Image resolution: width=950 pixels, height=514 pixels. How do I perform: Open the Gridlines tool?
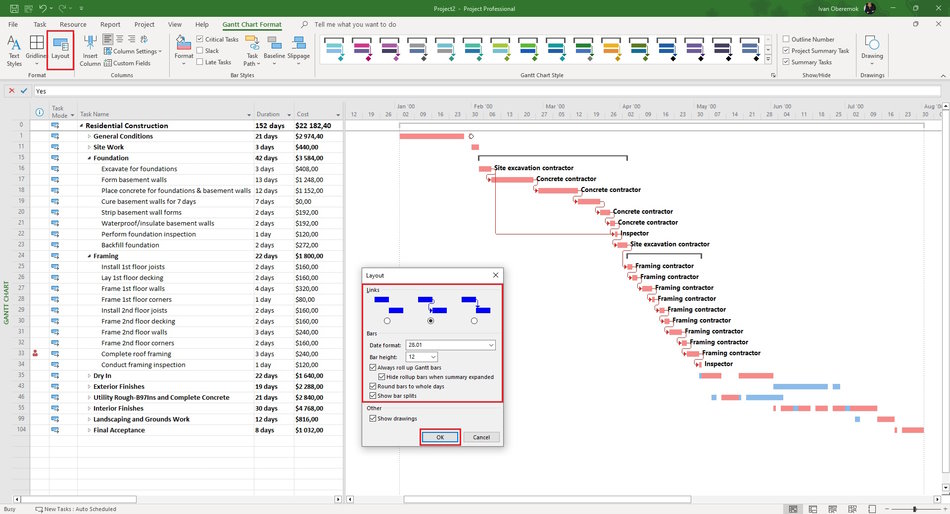(36, 51)
